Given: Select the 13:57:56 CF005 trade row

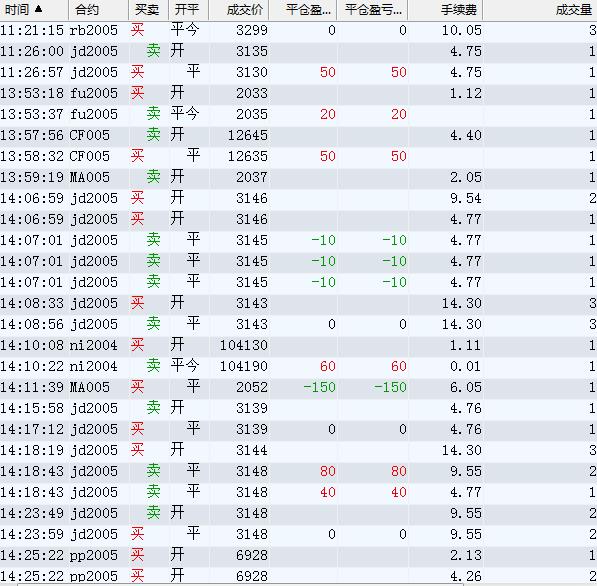Looking at the screenshot, I should (298, 136).
